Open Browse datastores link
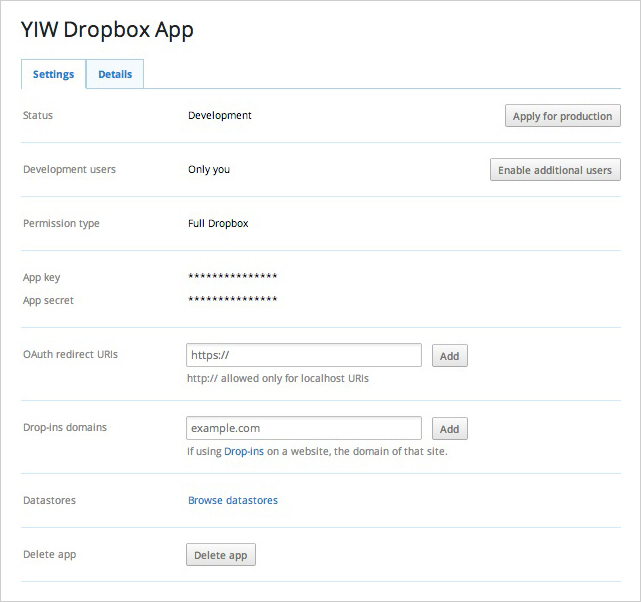Viewport: 641px width, 602px height. [x=233, y=500]
